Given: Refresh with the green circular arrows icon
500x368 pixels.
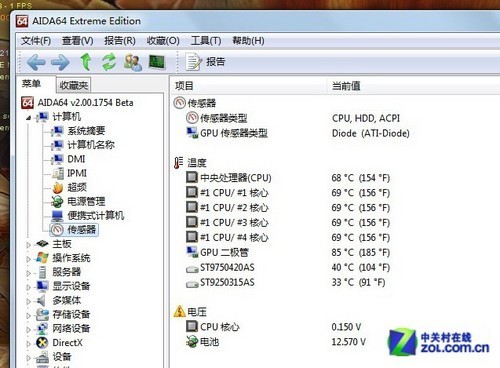Looking at the screenshot, I should [109, 62].
